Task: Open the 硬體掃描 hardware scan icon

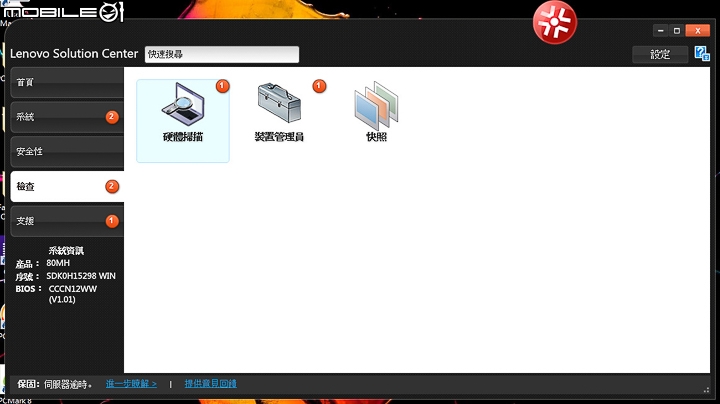Action: click(x=183, y=120)
